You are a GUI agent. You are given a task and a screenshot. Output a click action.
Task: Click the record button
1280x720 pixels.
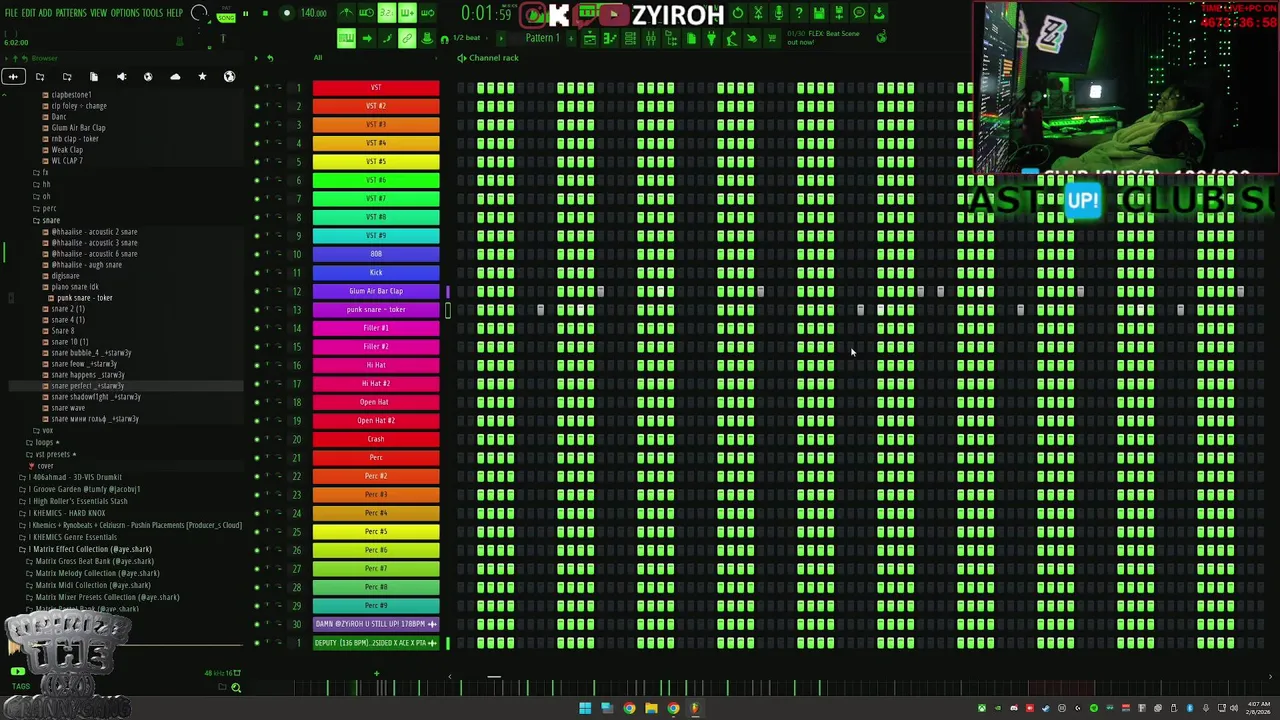pyautogui.click(x=287, y=13)
